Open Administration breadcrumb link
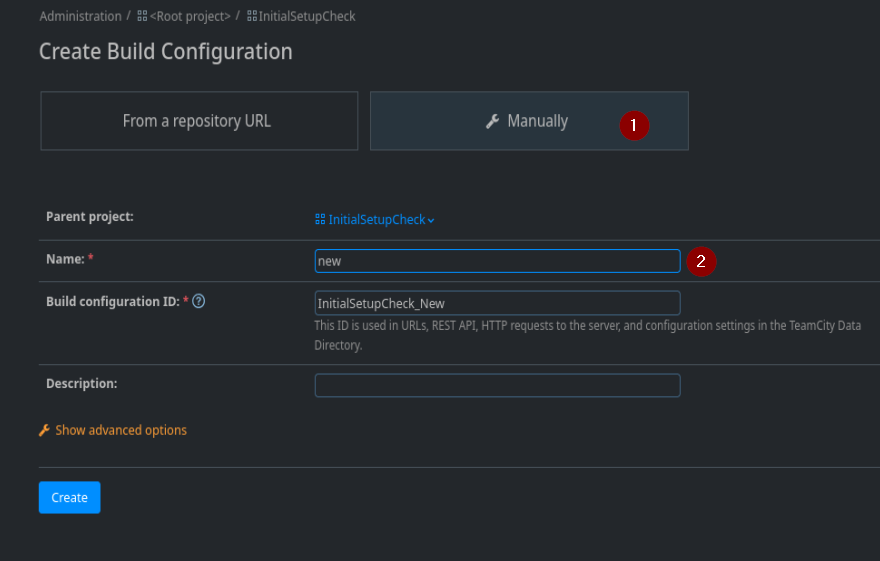 80,16
